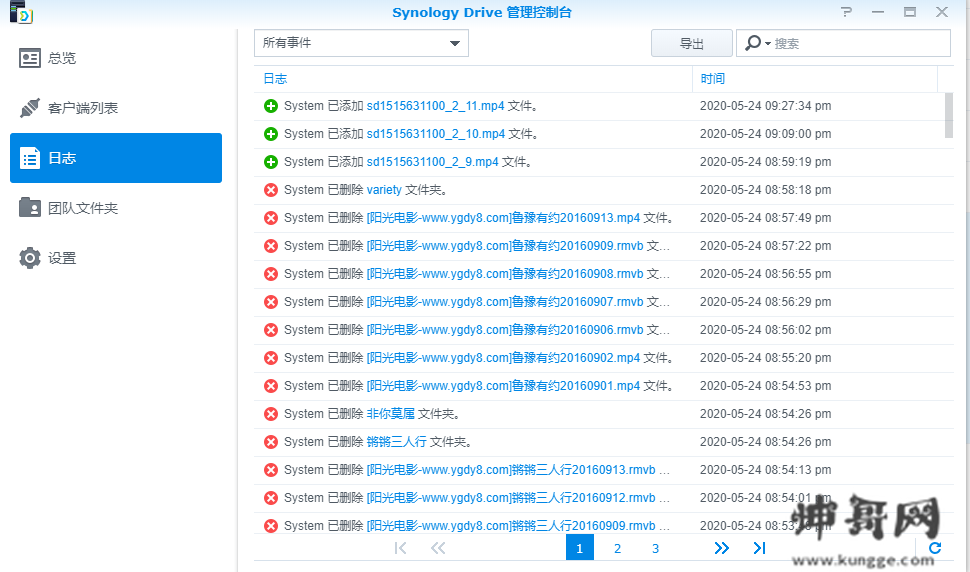Screen dimensions: 970x572
Task: Click the variety folder link
Action: tap(384, 190)
